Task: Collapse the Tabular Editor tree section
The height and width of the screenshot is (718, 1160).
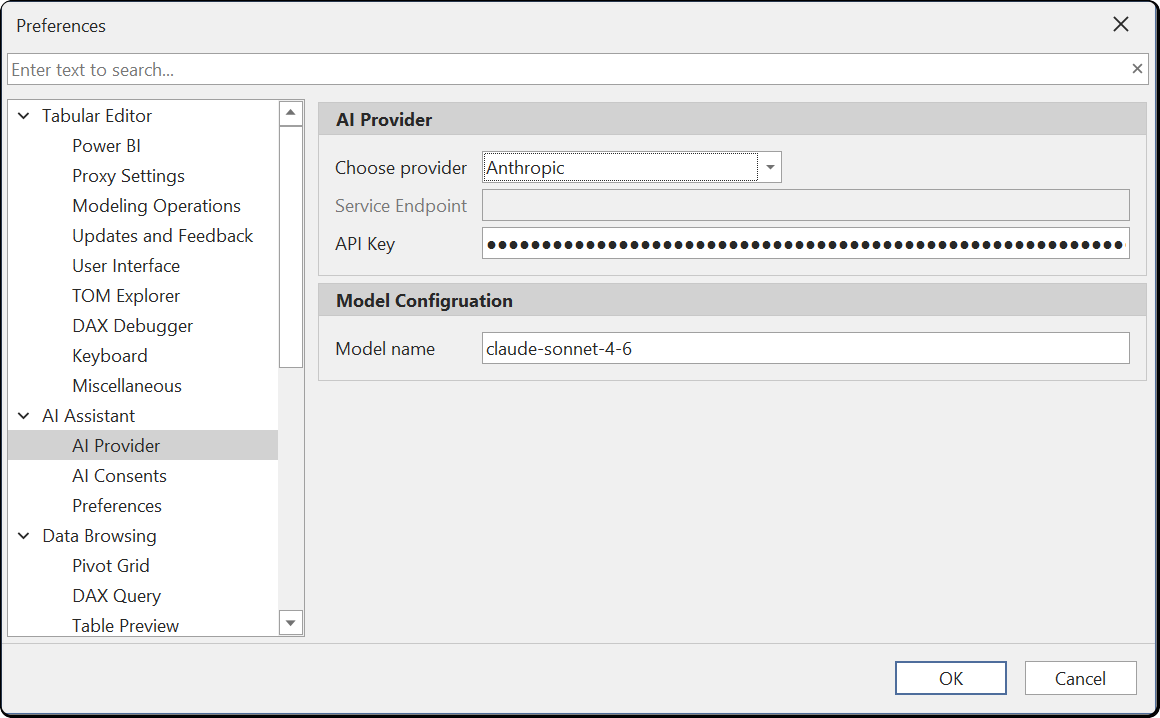Action: 23,115
